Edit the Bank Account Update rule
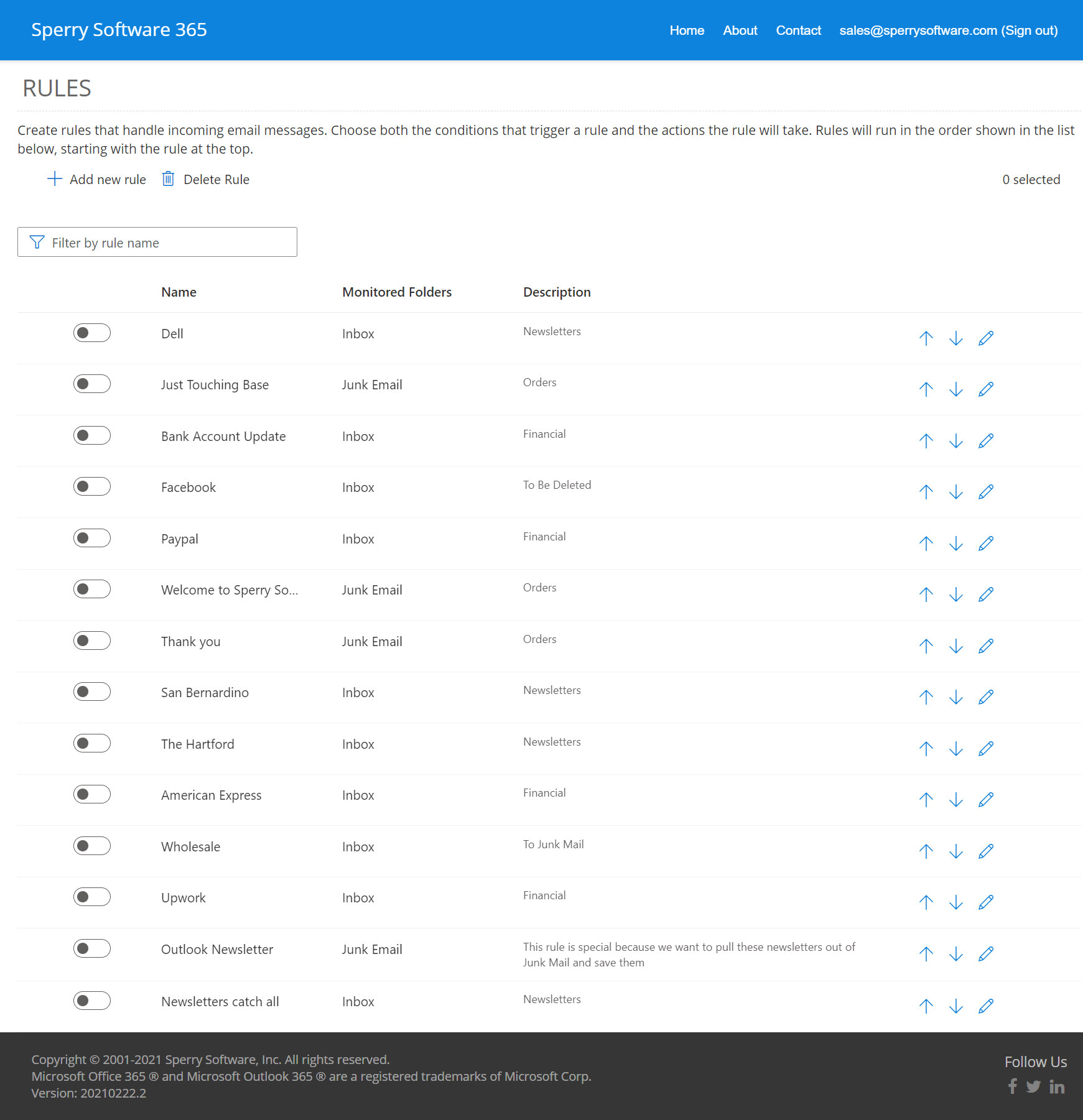Viewport: 1083px width, 1120px height. pyautogui.click(x=985, y=441)
